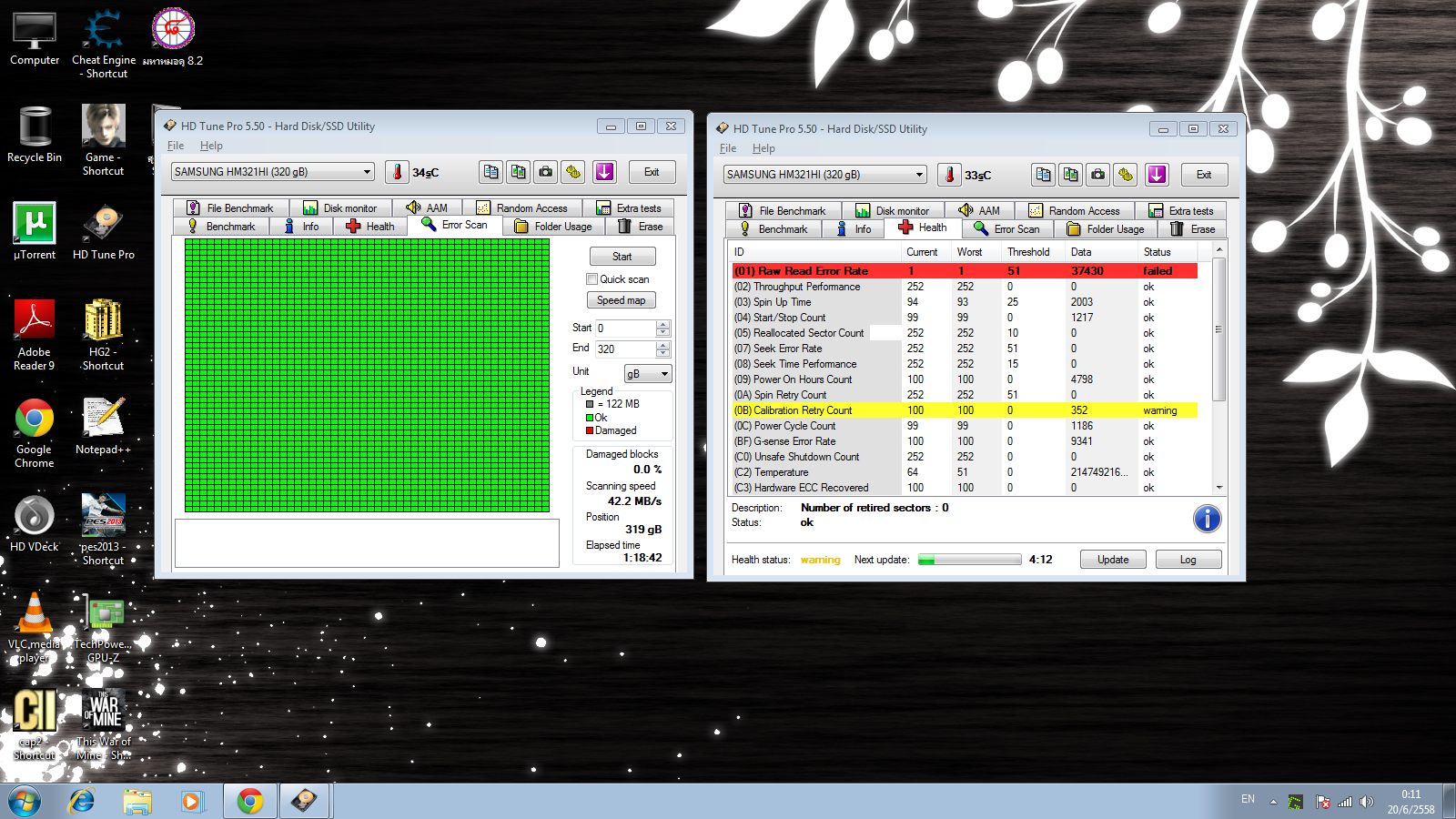Click copy screenshot icon in right HD Tune window
This screenshot has width=1456, height=819.
(1071, 175)
